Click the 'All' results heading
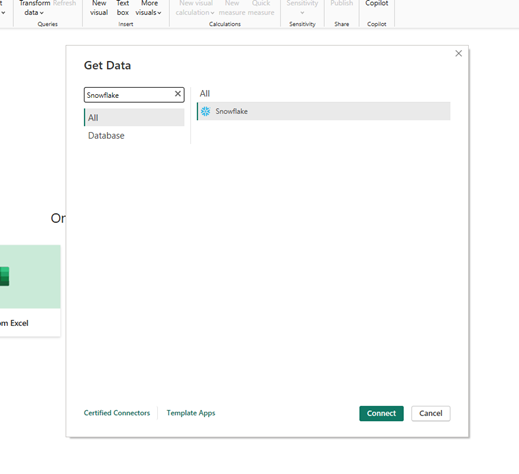 click(x=205, y=93)
